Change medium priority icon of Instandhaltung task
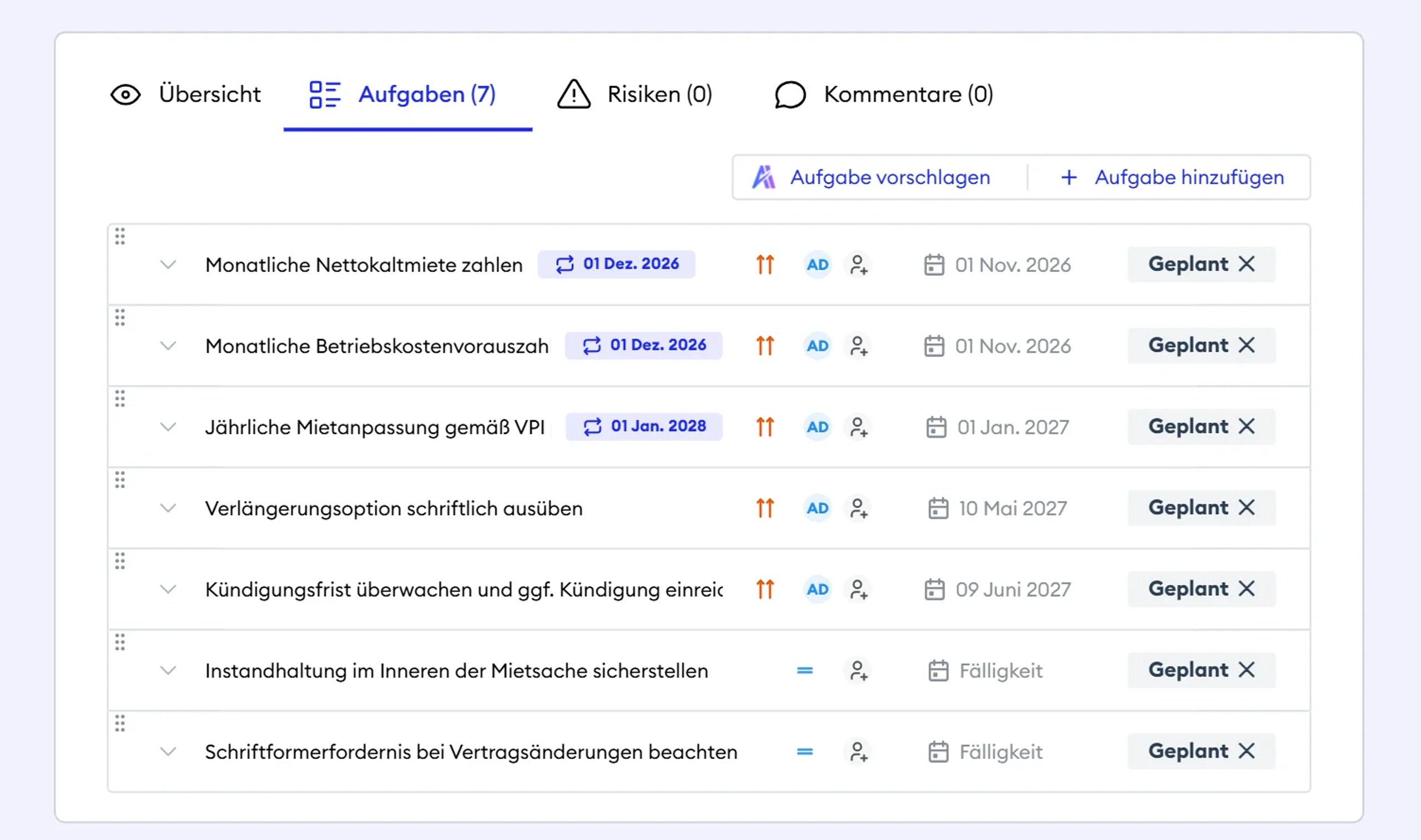This screenshot has width=1421, height=840. (804, 671)
